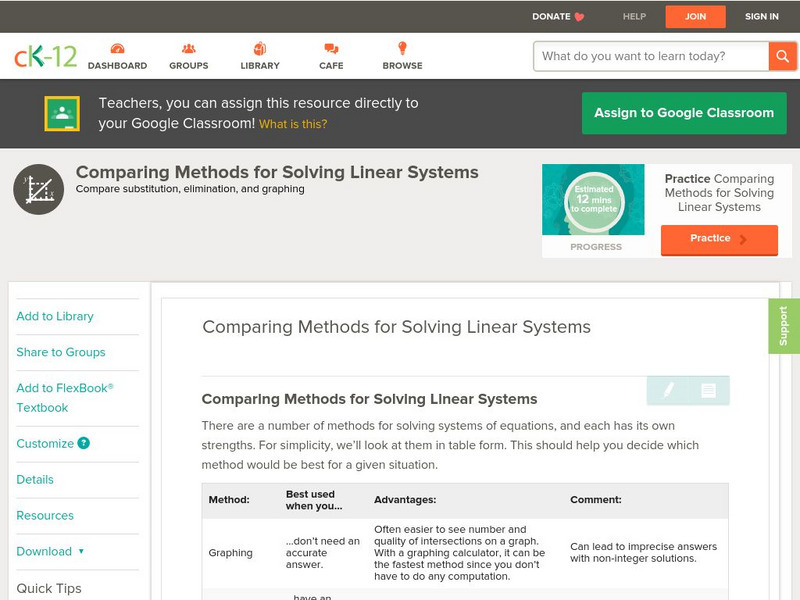The width and height of the screenshot is (800, 600).
Task: Click the Add to Library link
Action: tap(55, 316)
